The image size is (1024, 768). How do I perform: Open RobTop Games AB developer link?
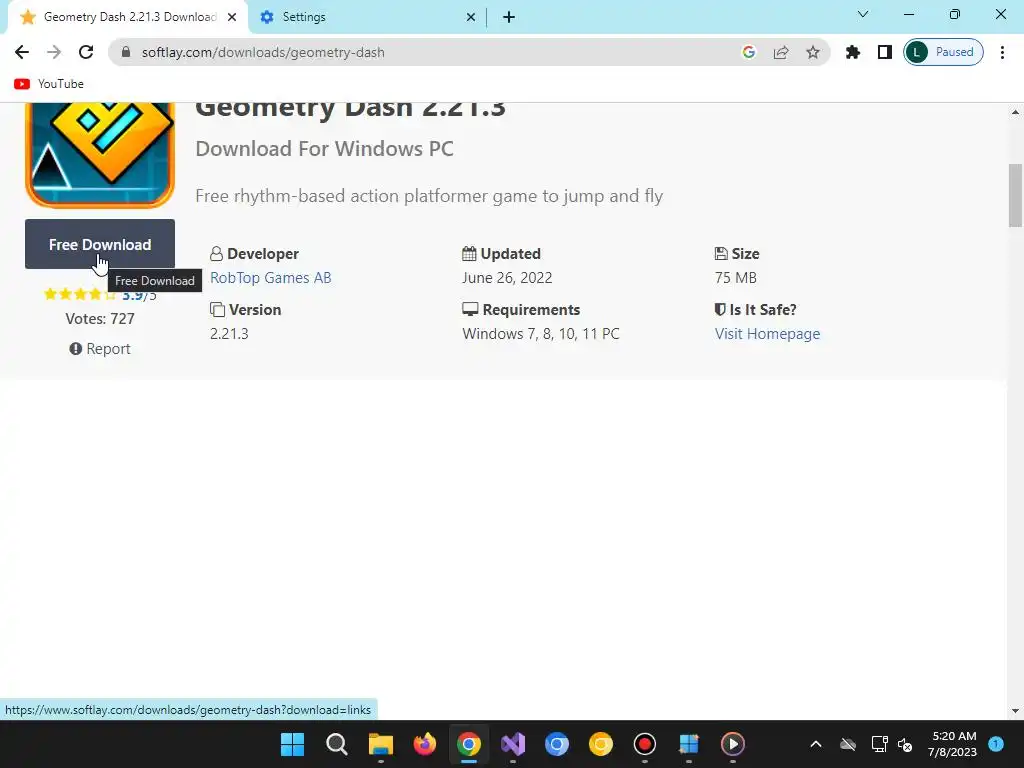pyautogui.click(x=270, y=278)
